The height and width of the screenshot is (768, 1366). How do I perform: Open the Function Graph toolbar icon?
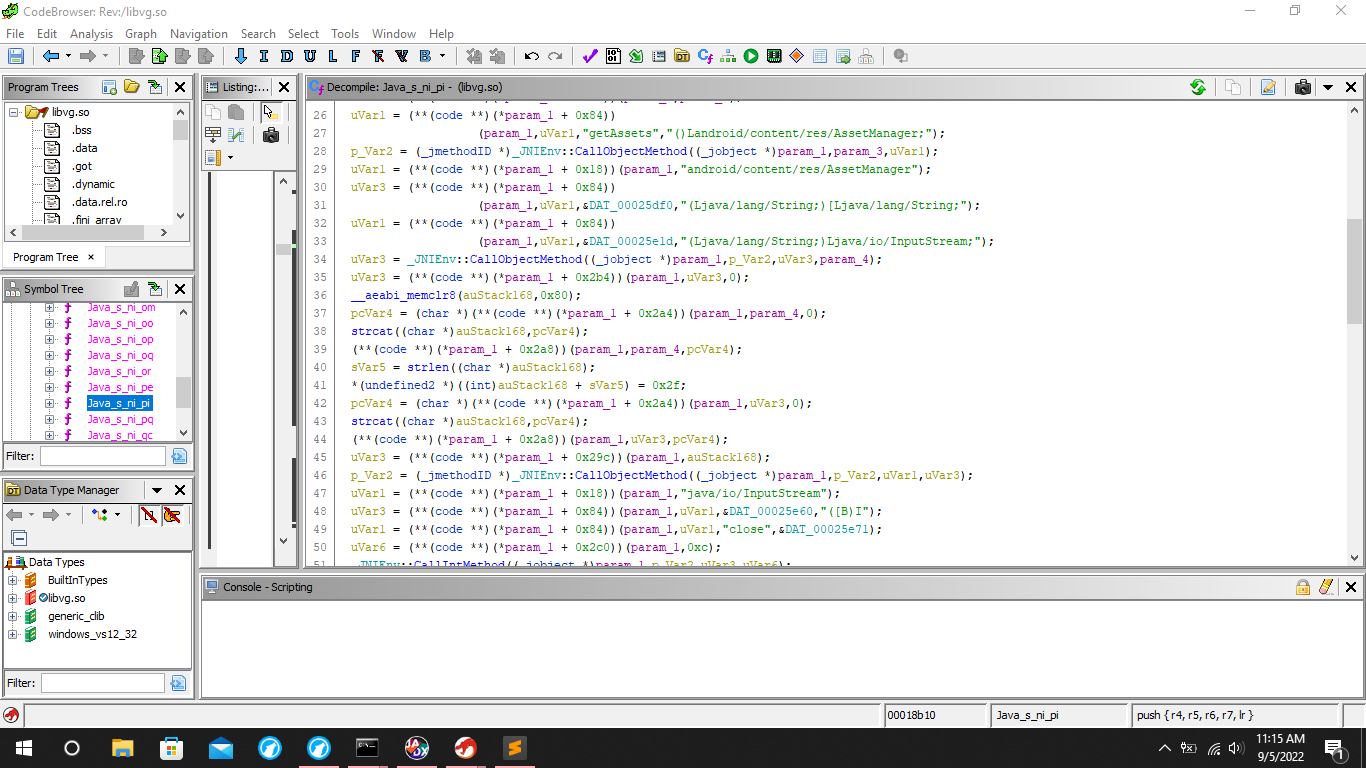[x=728, y=57]
